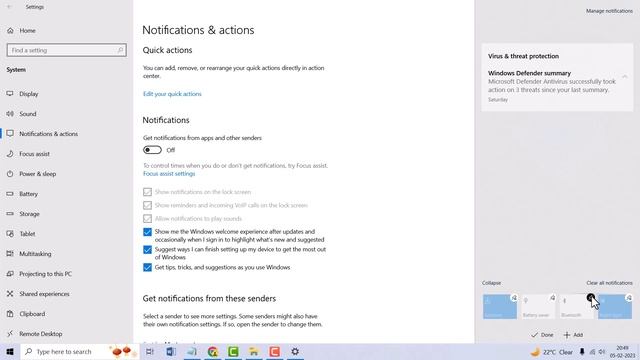Unpin the Bluetooth quick action
640x360 pixels.
tap(591, 298)
